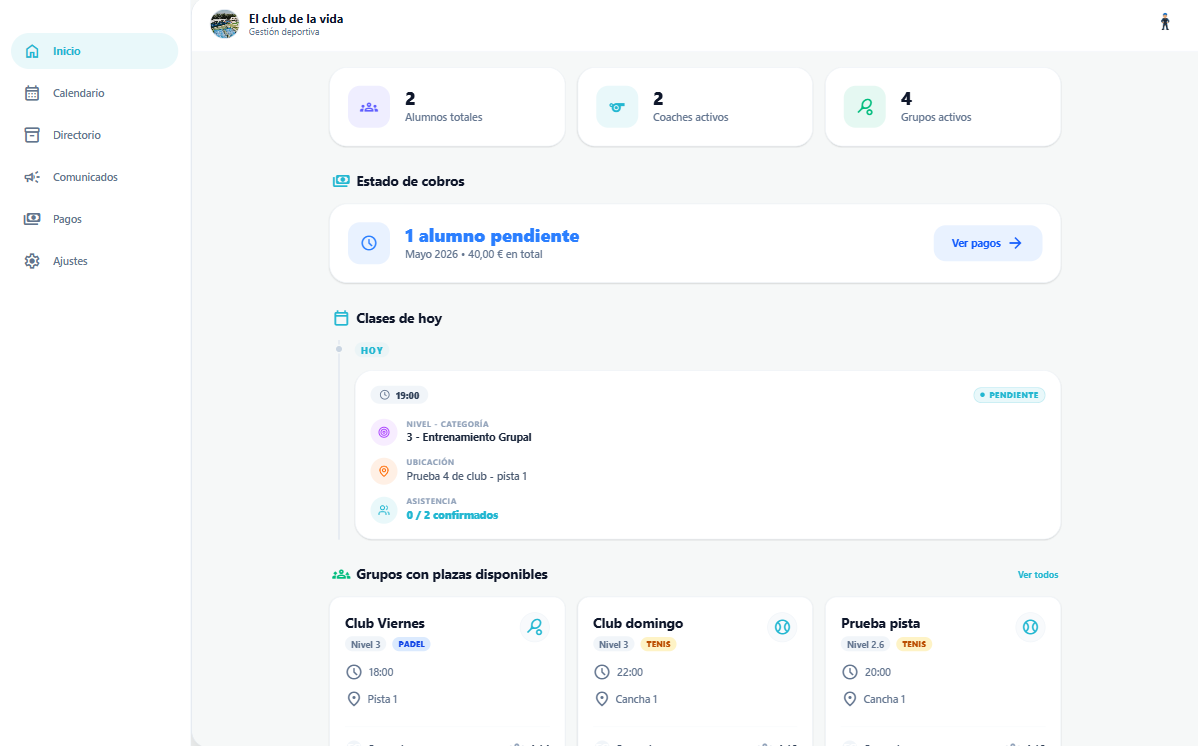The image size is (1198, 746).
Task: Click the tennis ball icon on Prueba pista
Action: click(1031, 627)
